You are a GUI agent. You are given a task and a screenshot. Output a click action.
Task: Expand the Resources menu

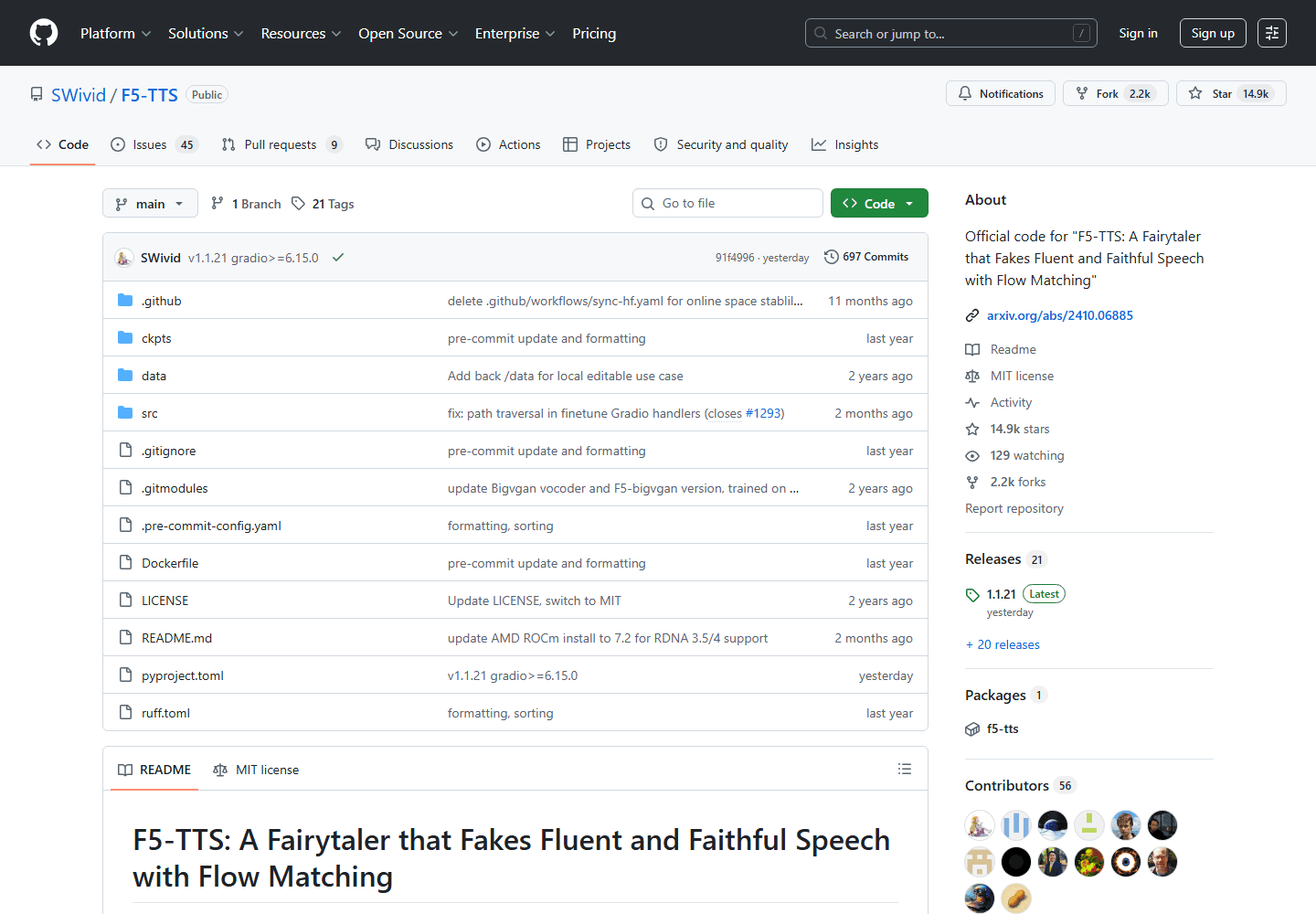click(301, 33)
